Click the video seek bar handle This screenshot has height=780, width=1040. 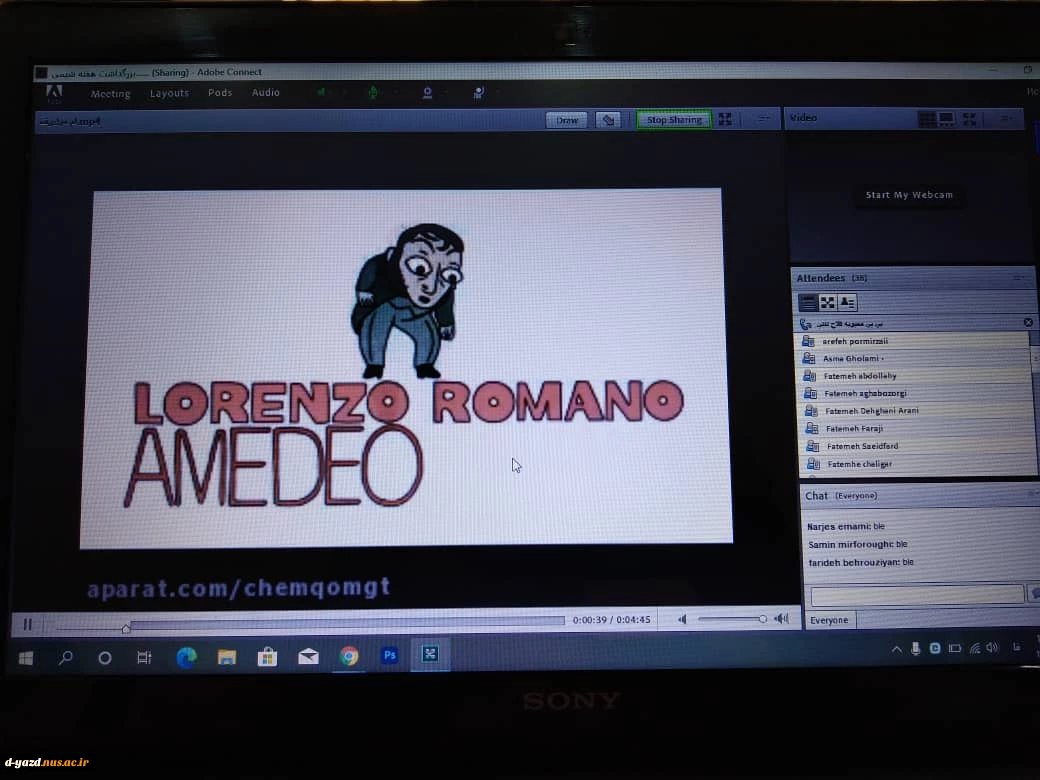click(x=126, y=628)
